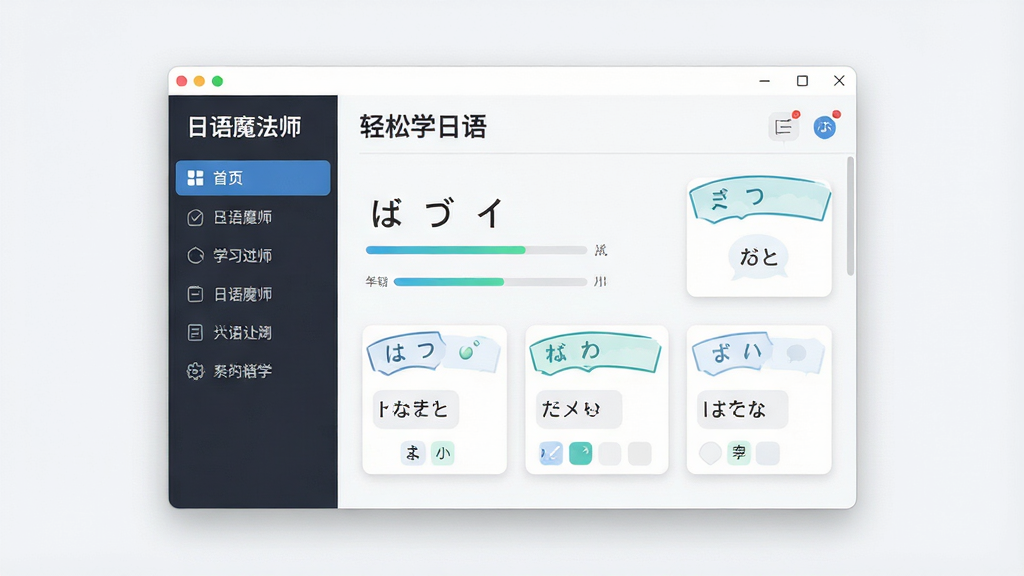Screen dimensions: 1024x576
Task: Click the 日语魔法师 app title
Action: [245, 127]
